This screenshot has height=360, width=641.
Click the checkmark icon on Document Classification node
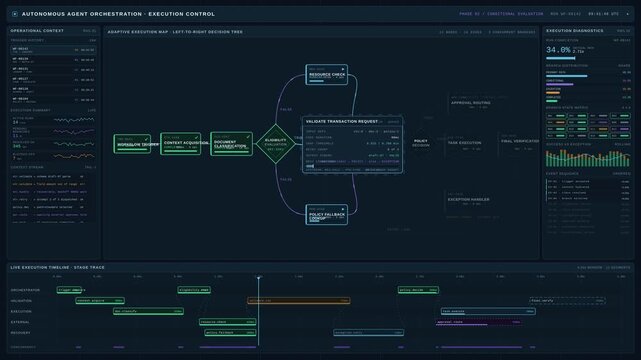tap(248, 137)
